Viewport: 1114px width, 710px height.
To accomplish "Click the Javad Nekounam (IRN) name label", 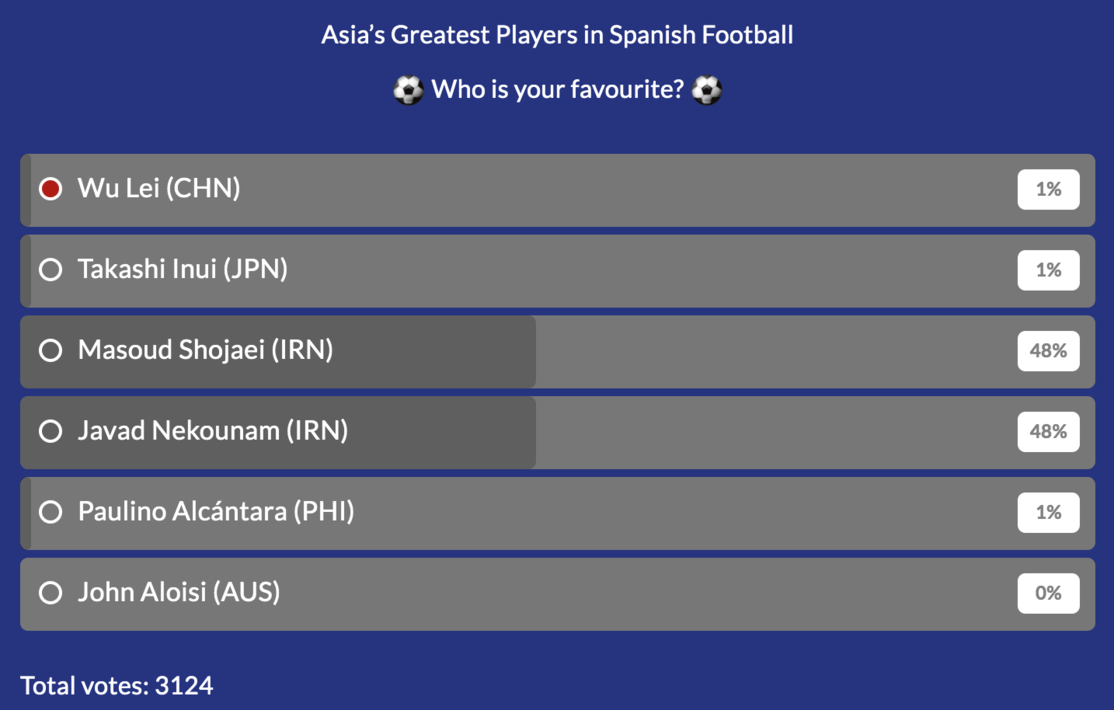I will coord(213,431).
